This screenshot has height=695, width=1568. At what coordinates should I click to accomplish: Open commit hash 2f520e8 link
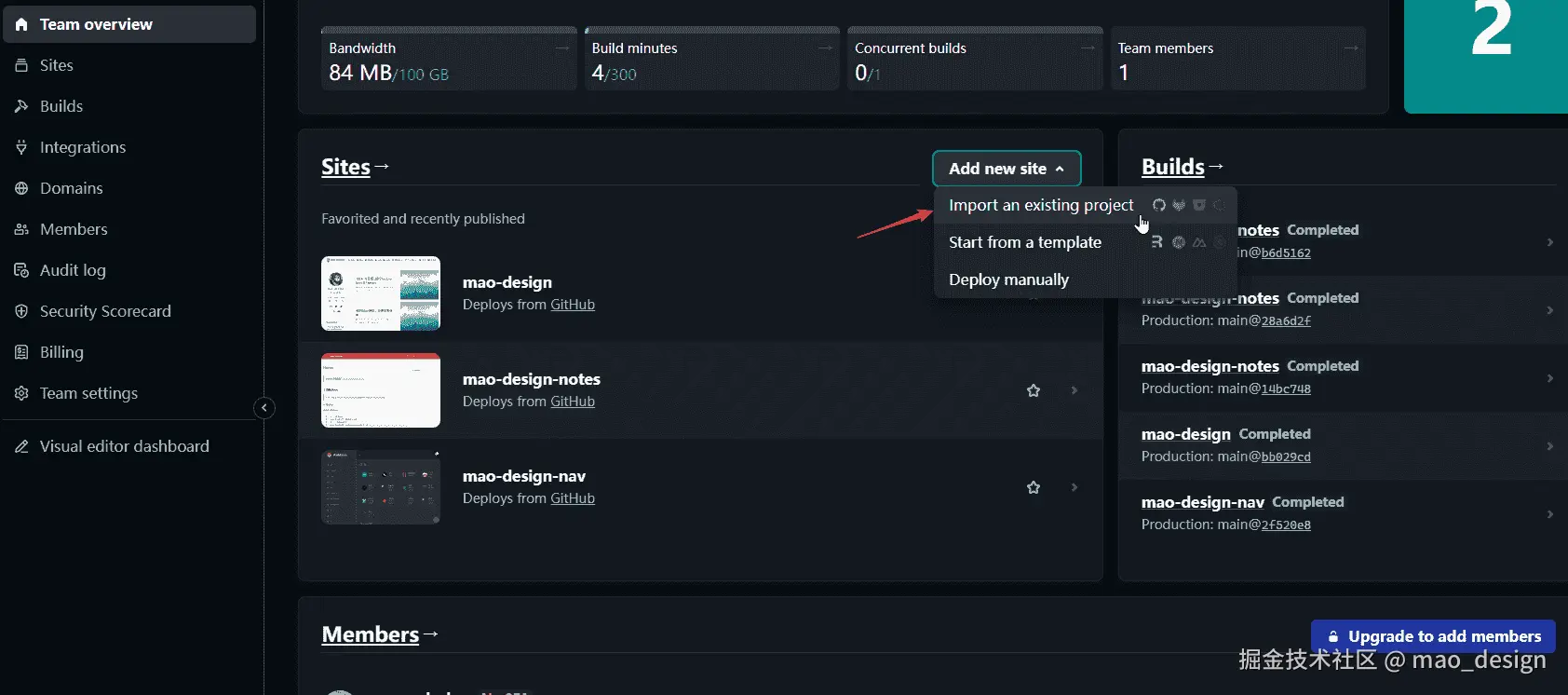(x=1286, y=525)
